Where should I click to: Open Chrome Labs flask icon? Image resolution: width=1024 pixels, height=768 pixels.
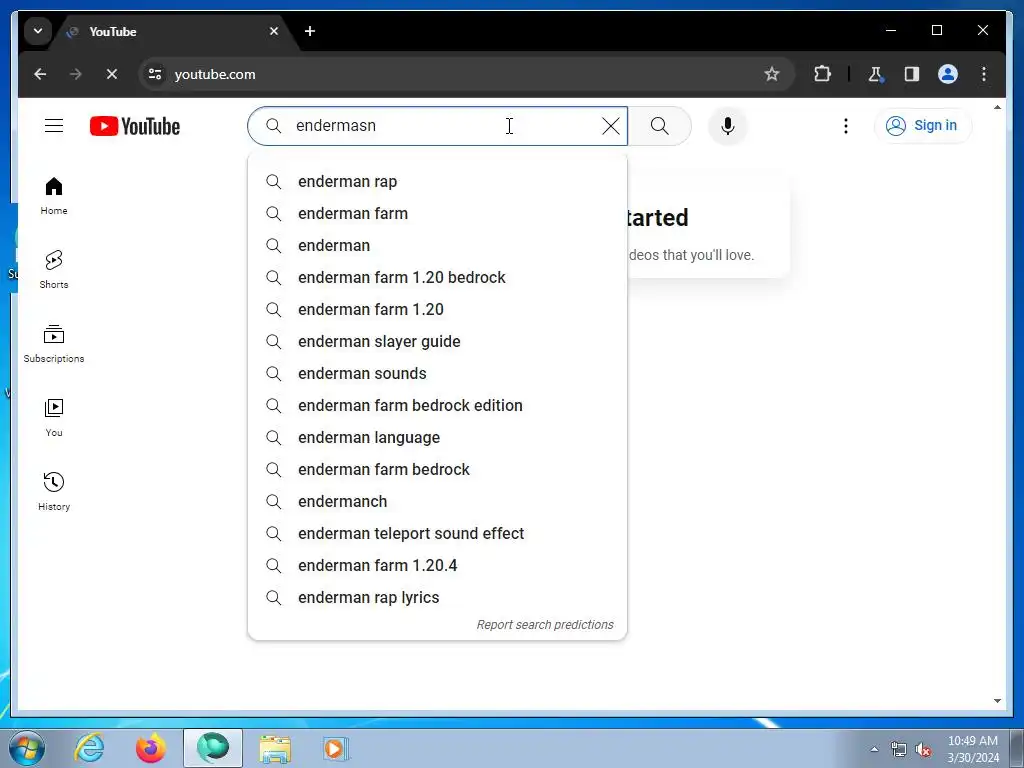click(x=875, y=74)
